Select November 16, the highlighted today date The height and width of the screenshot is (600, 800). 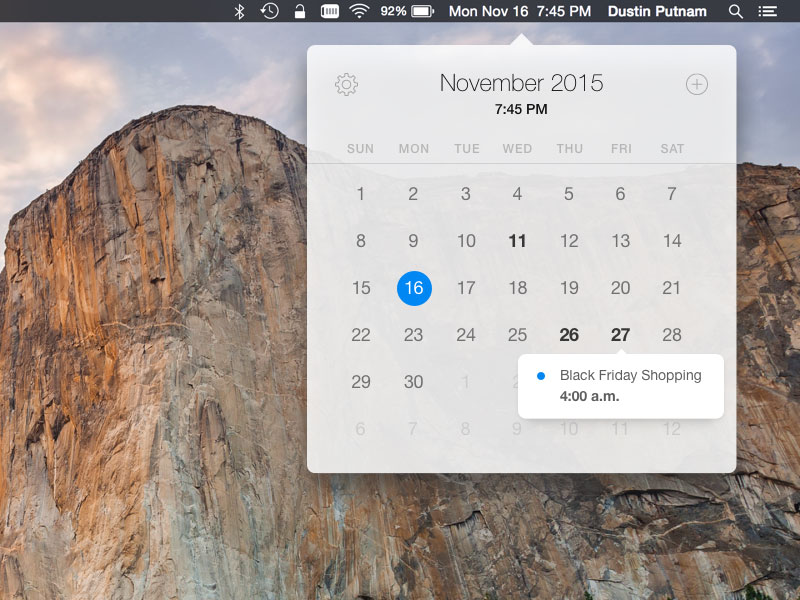tap(413, 288)
